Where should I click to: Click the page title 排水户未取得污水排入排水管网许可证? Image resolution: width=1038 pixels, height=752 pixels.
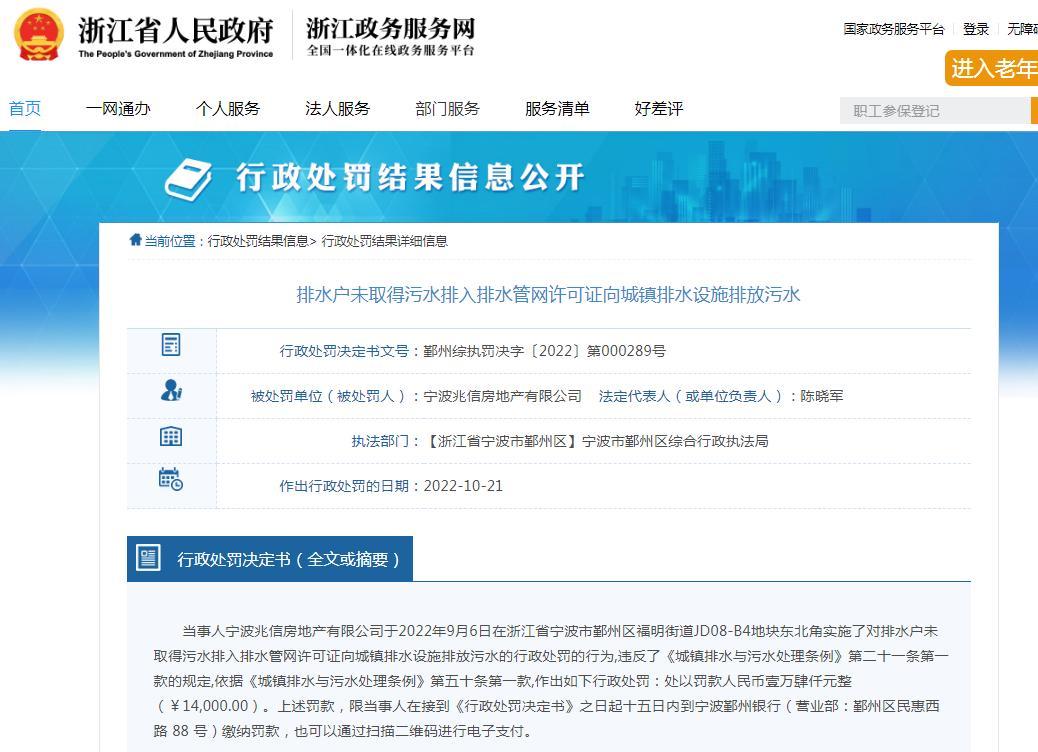[548, 295]
